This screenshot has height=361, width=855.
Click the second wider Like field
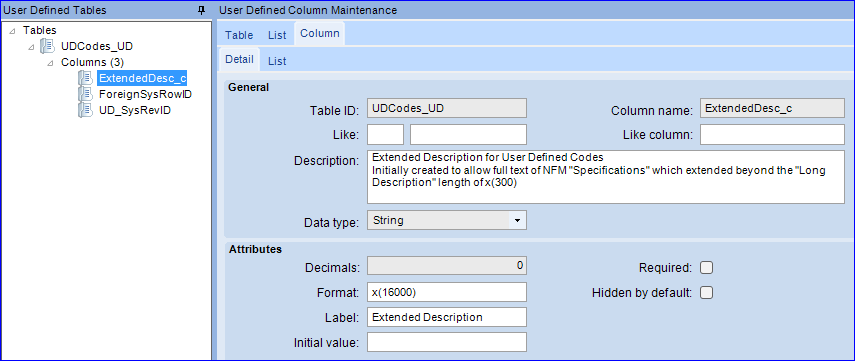[x=468, y=134]
